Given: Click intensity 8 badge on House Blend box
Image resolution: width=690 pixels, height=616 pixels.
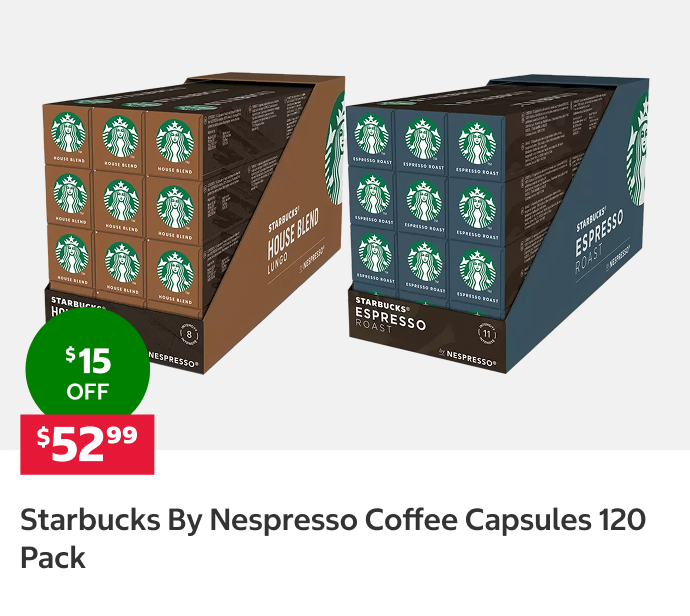Looking at the screenshot, I should pos(189,334).
